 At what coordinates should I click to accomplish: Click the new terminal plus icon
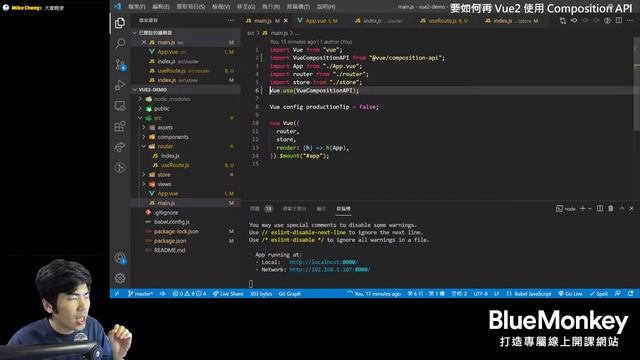(583, 209)
